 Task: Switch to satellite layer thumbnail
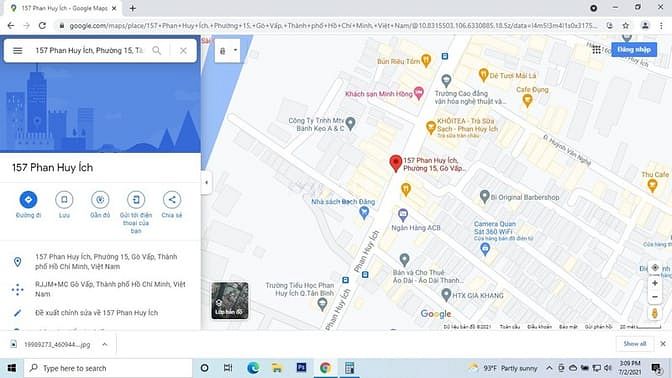(x=230, y=300)
